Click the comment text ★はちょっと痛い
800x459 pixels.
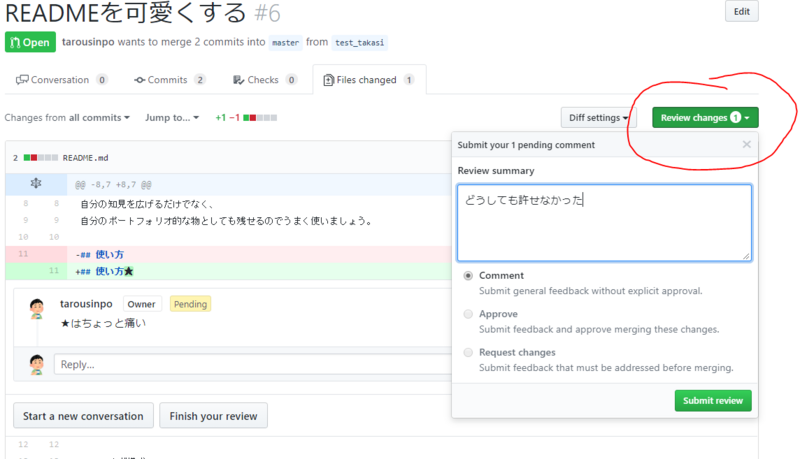[x=103, y=323]
